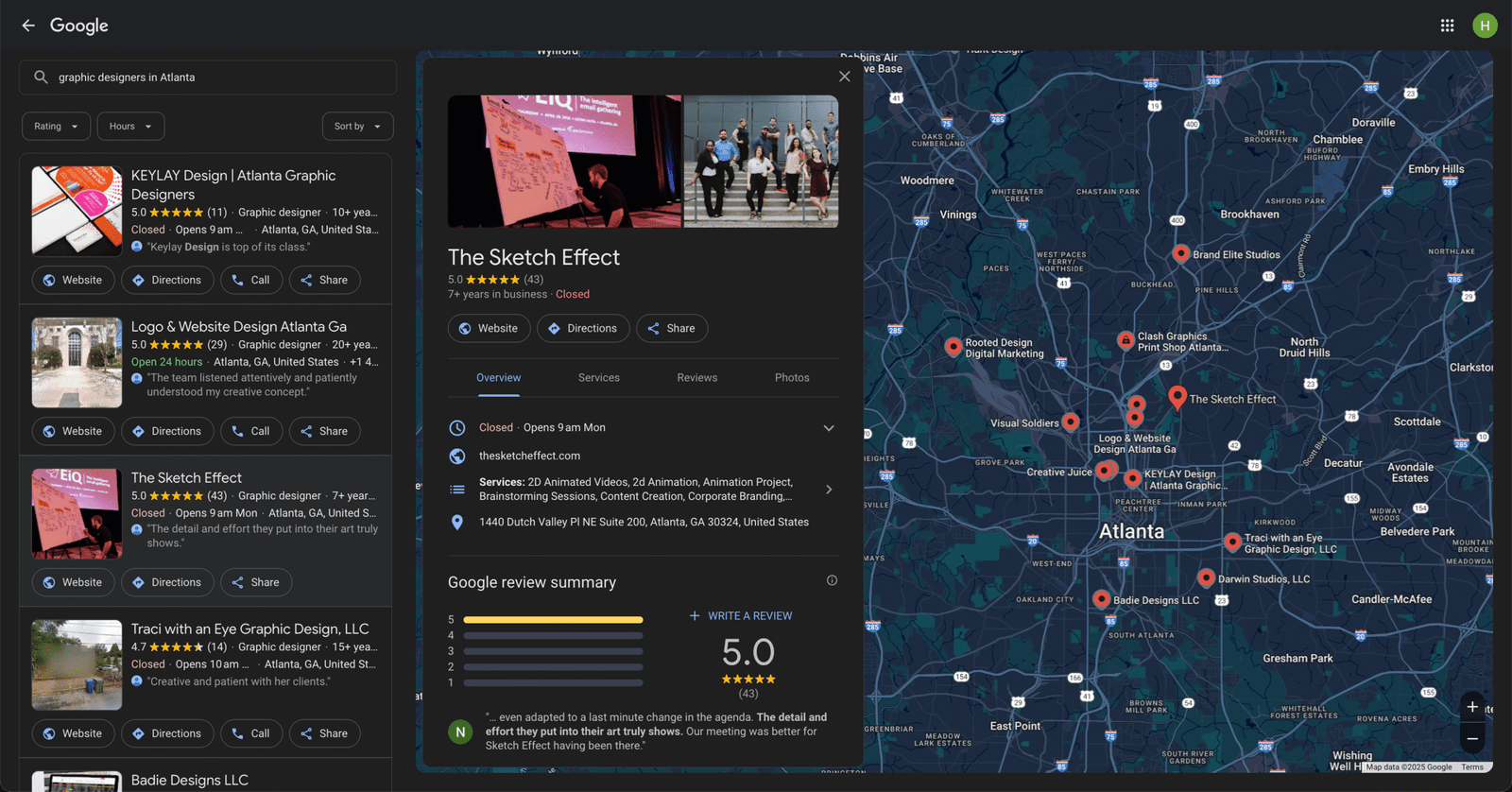
Task: Open thesketcheffect.com website link
Action: tap(529, 456)
